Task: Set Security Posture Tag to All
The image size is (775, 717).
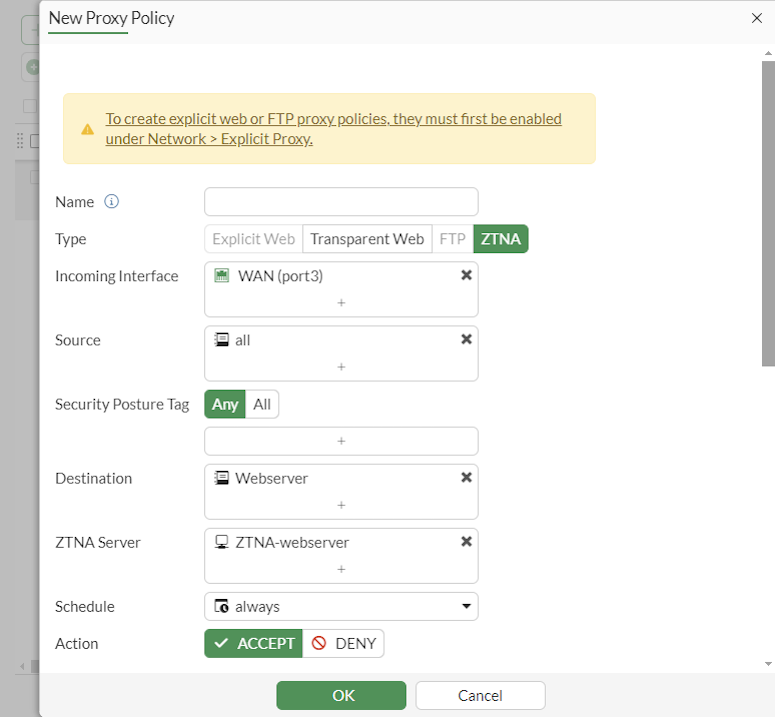Action: pyautogui.click(x=262, y=404)
